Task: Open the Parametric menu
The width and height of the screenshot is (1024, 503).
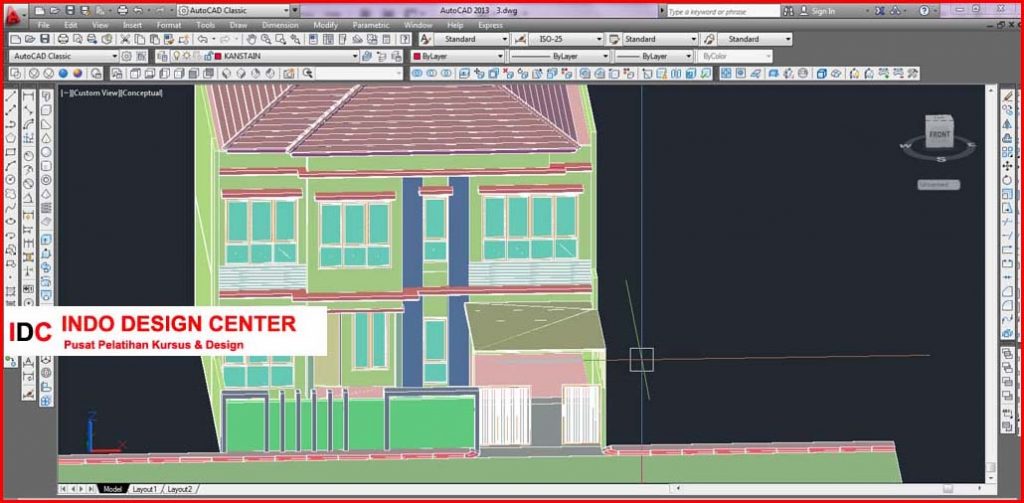Action: point(371,25)
